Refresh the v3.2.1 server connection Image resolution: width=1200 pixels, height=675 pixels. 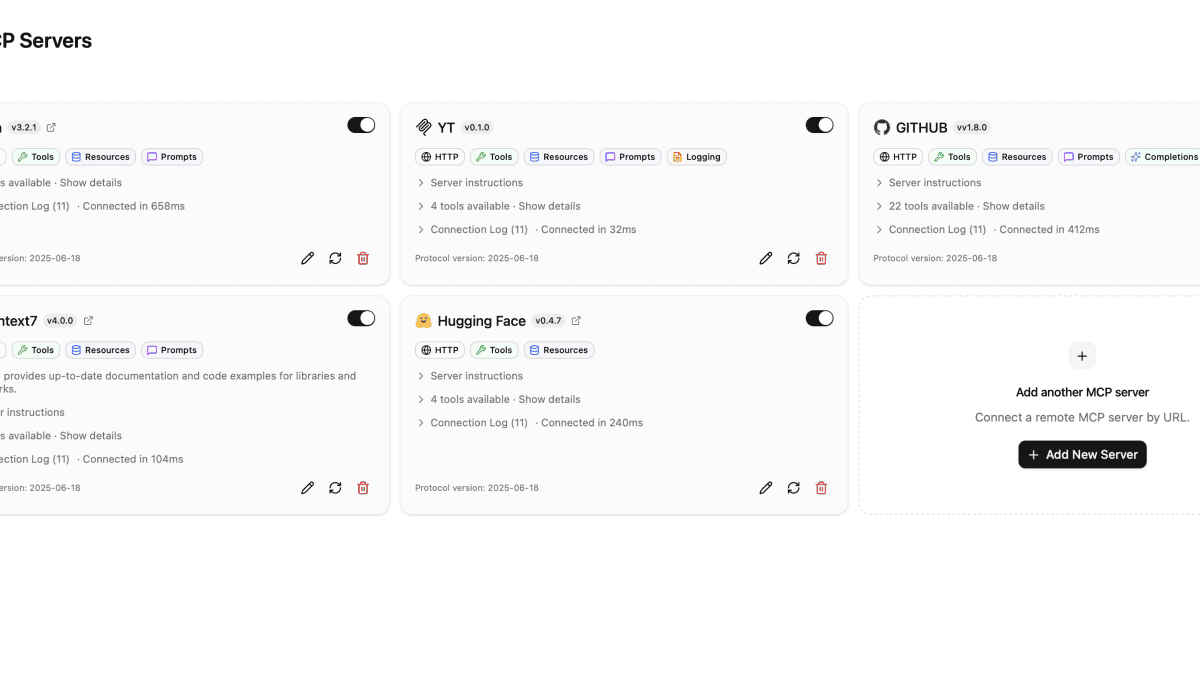335,258
